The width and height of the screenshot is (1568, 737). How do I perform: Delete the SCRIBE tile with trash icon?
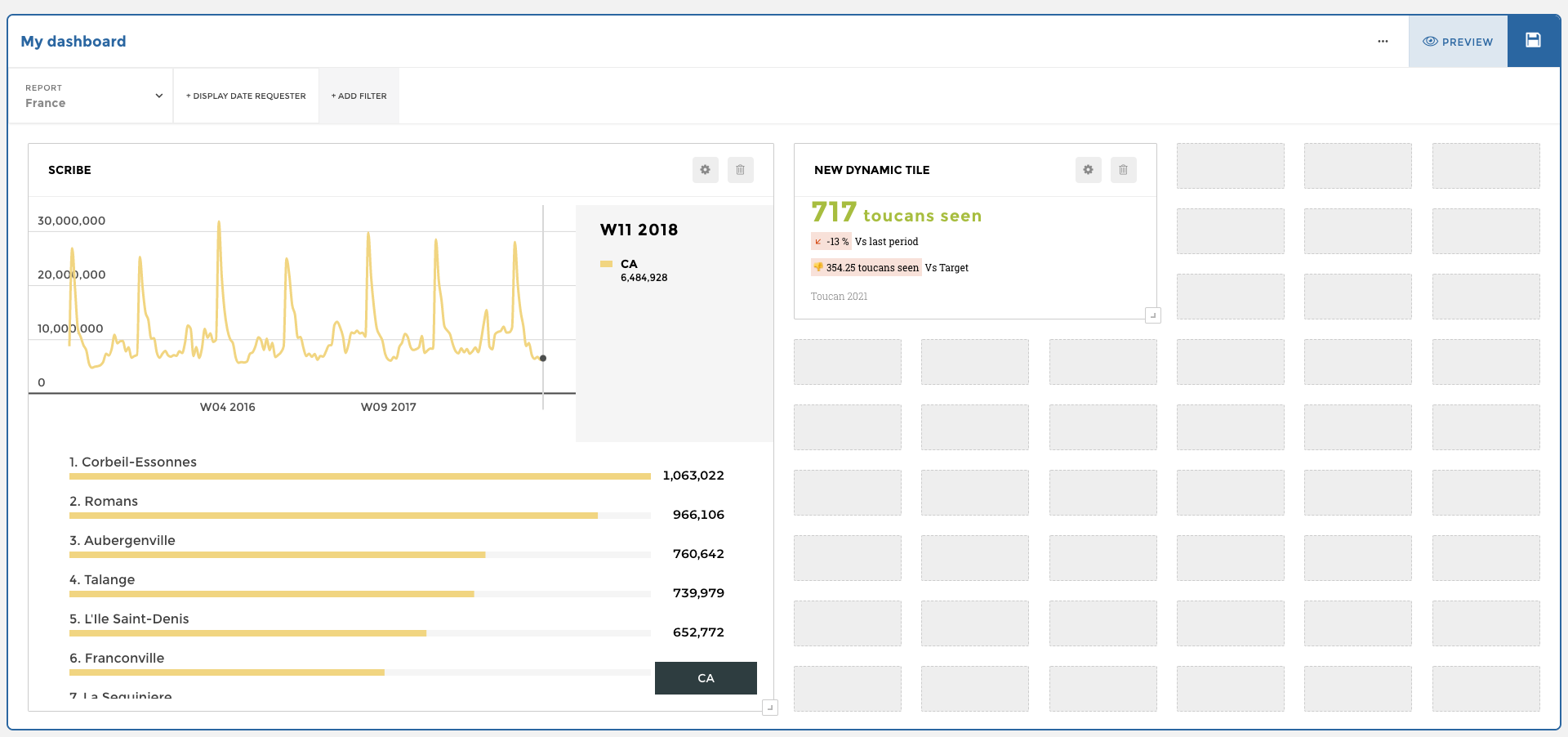740,170
